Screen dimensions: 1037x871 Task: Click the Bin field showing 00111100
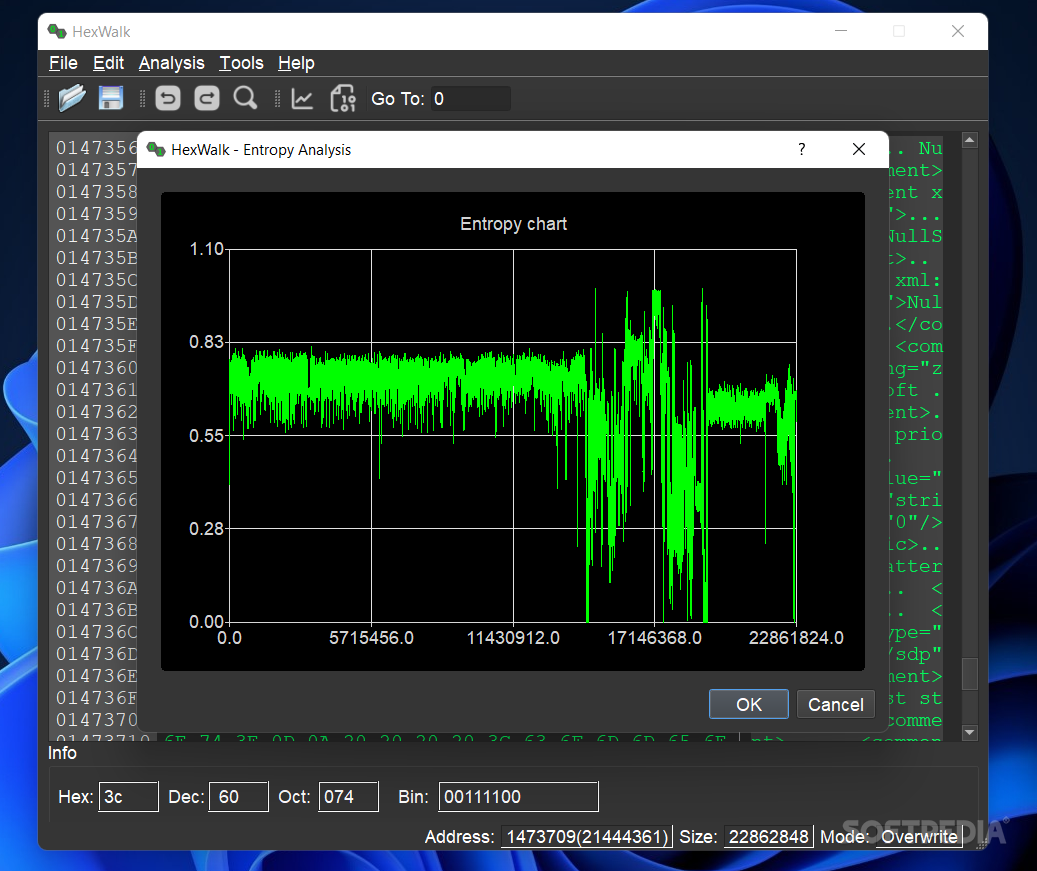click(x=518, y=796)
